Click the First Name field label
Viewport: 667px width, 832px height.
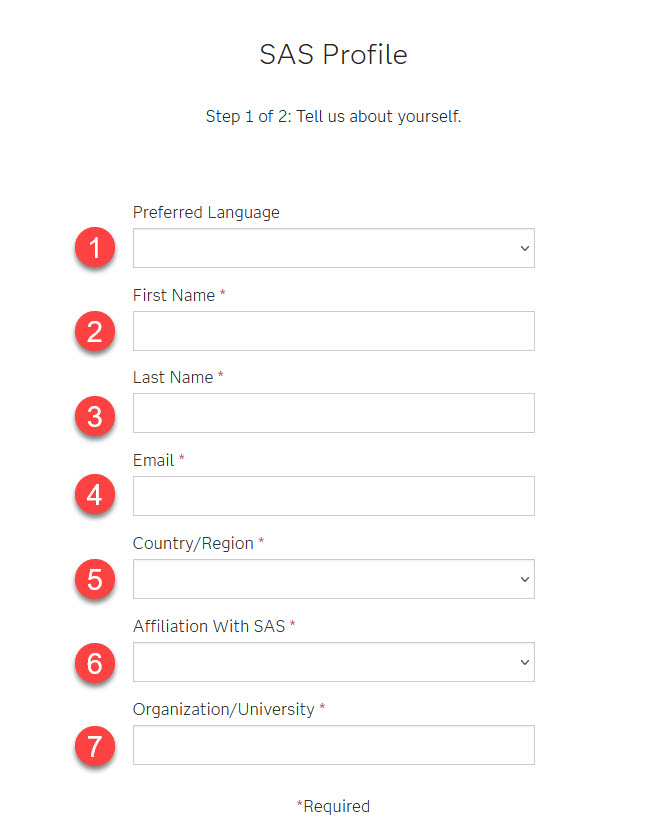[174, 295]
